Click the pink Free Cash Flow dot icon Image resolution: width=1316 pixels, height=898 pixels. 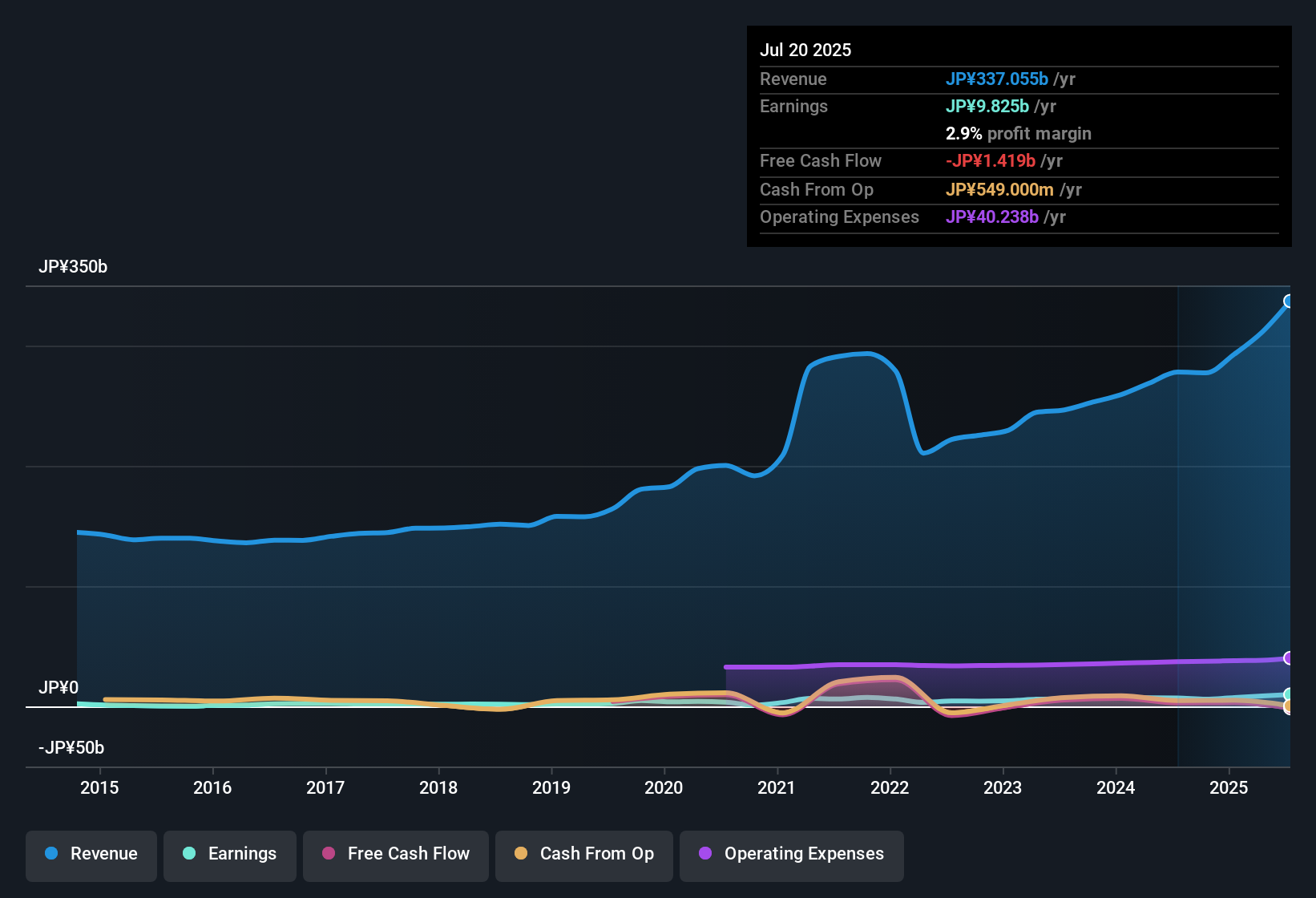coord(327,854)
